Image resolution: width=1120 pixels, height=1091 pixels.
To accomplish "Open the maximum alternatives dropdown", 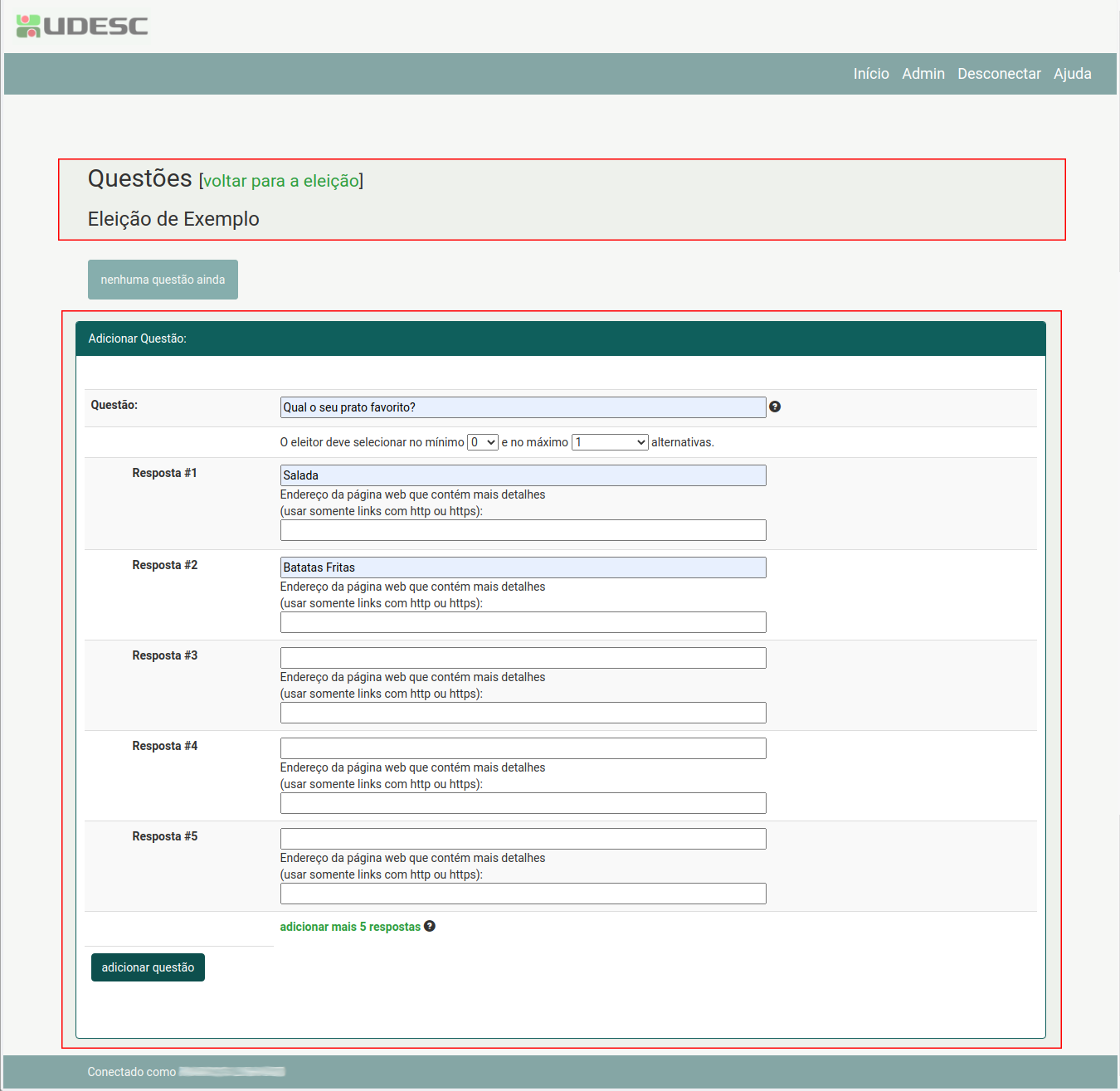I will 610,442.
